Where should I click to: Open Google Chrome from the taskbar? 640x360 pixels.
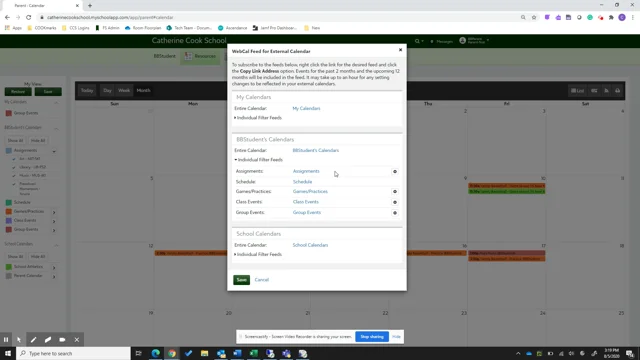[172, 353]
